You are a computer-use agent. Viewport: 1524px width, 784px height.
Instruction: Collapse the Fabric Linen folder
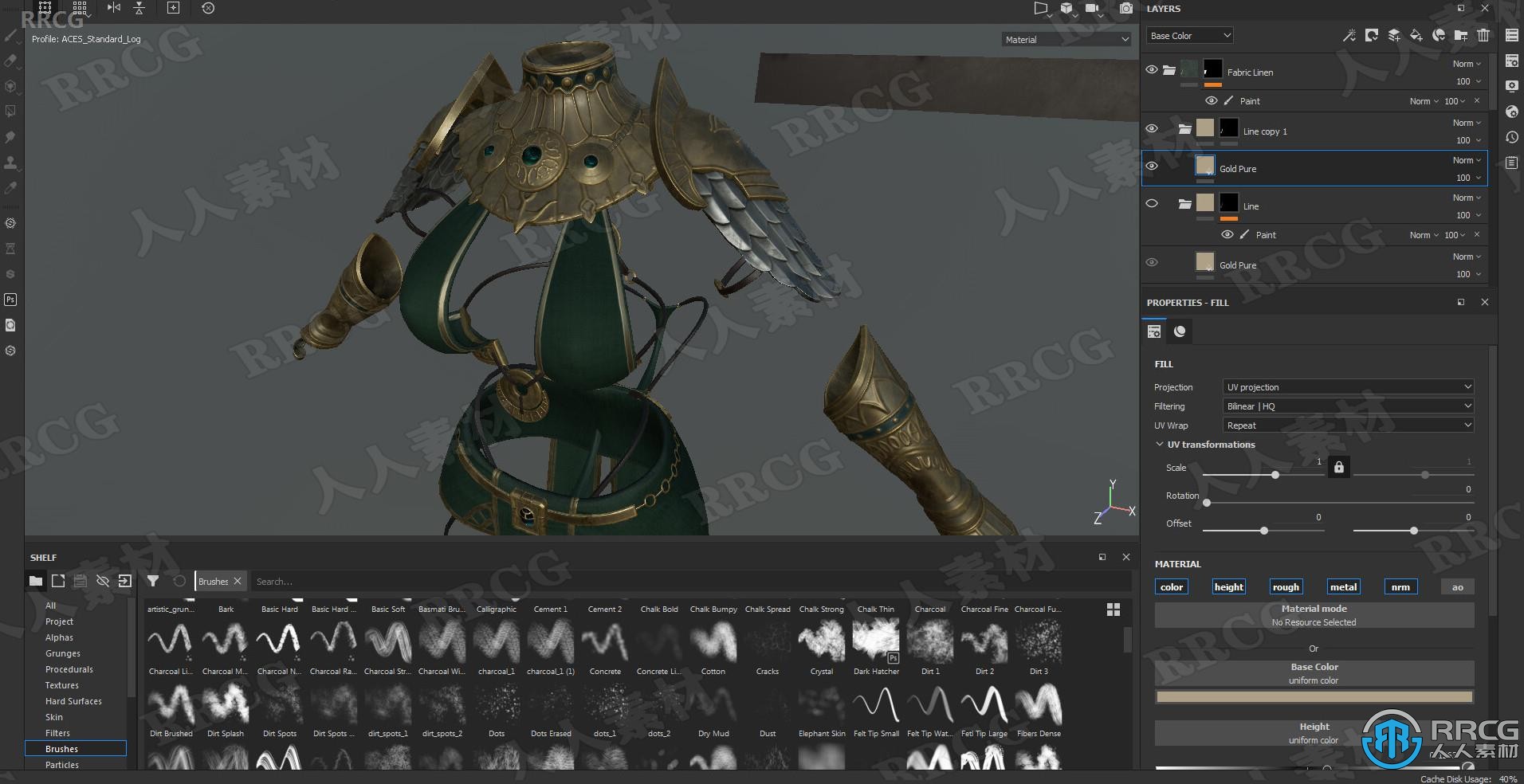1169,70
